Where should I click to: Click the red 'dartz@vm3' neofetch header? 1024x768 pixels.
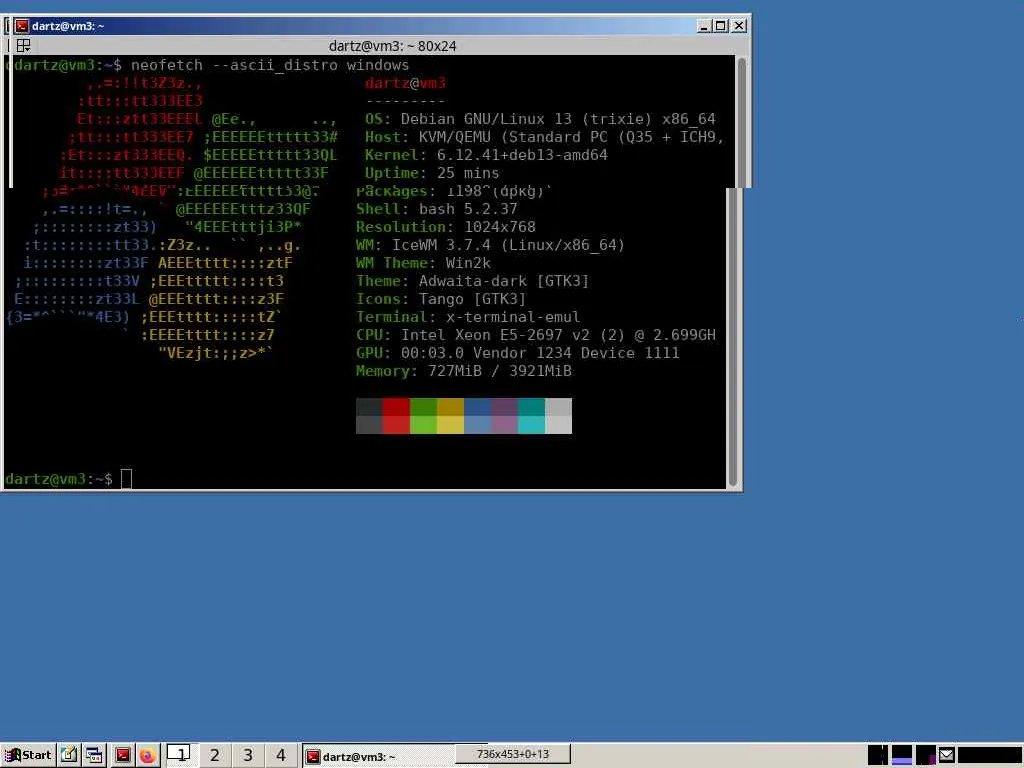(x=405, y=83)
